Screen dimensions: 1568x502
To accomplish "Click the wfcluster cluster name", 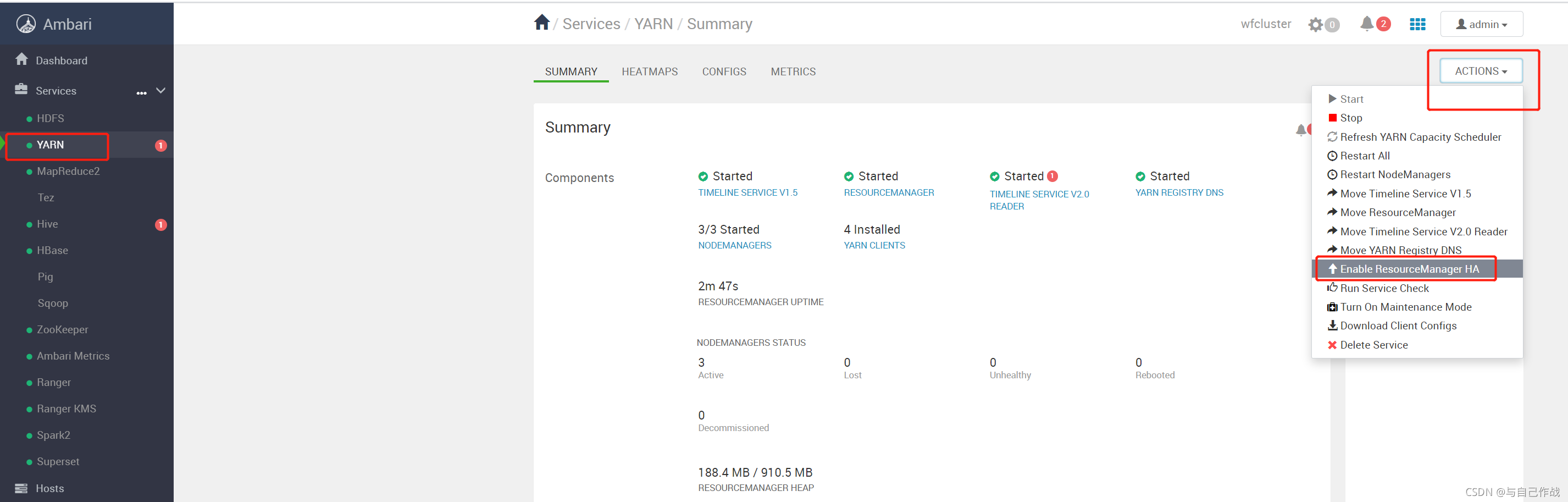I will 1266,24.
